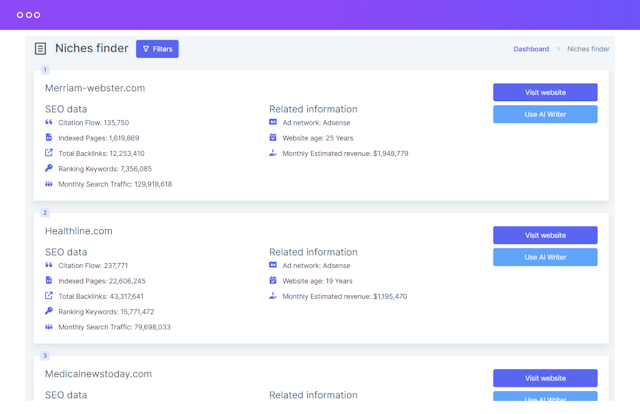This screenshot has width=640, height=414.
Task: Go to Dashboard breadcrumb link
Action: coord(531,49)
